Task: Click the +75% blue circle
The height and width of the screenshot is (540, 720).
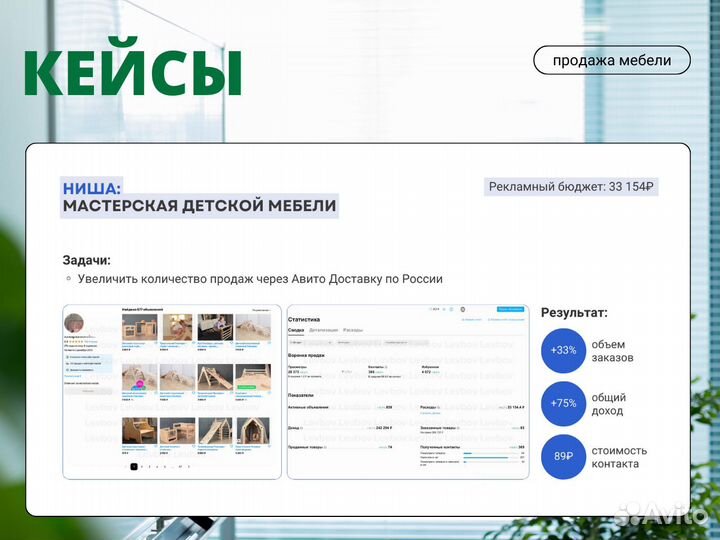Action: pos(563,403)
